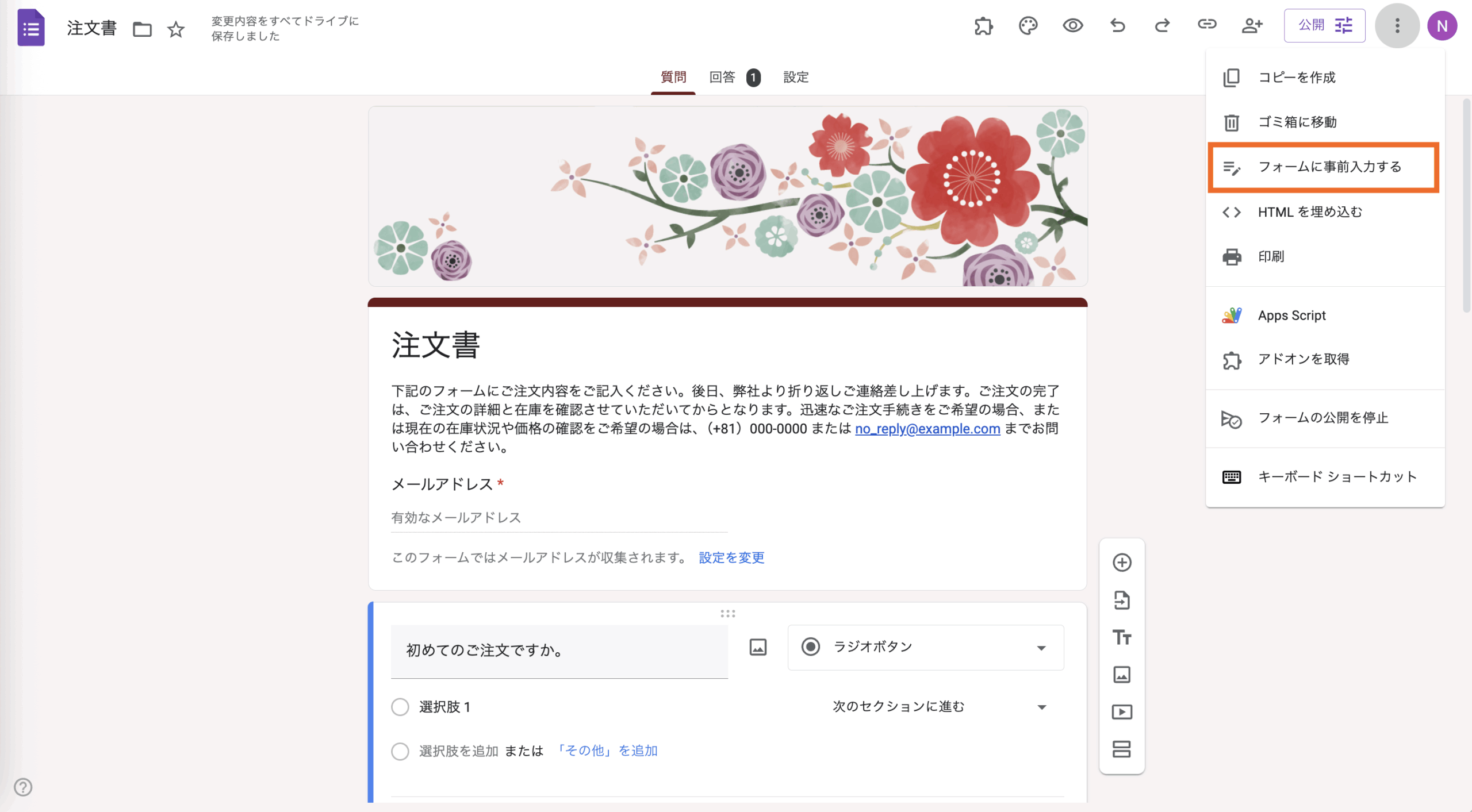1472x812 pixels.
Task: Click the 選択肢を追加 radio option
Action: click(458, 751)
